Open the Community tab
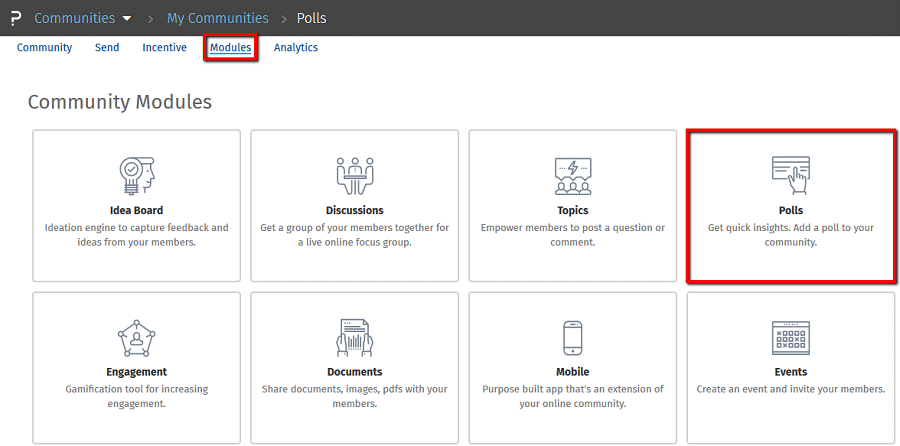Viewport: 900px width, 446px height. coord(44,48)
